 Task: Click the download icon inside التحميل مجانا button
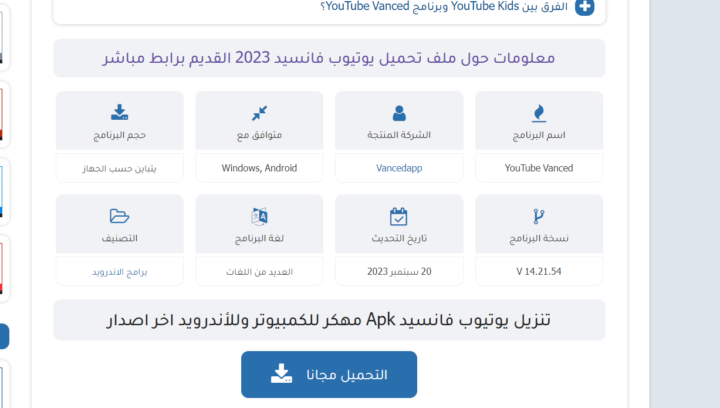[281, 374]
